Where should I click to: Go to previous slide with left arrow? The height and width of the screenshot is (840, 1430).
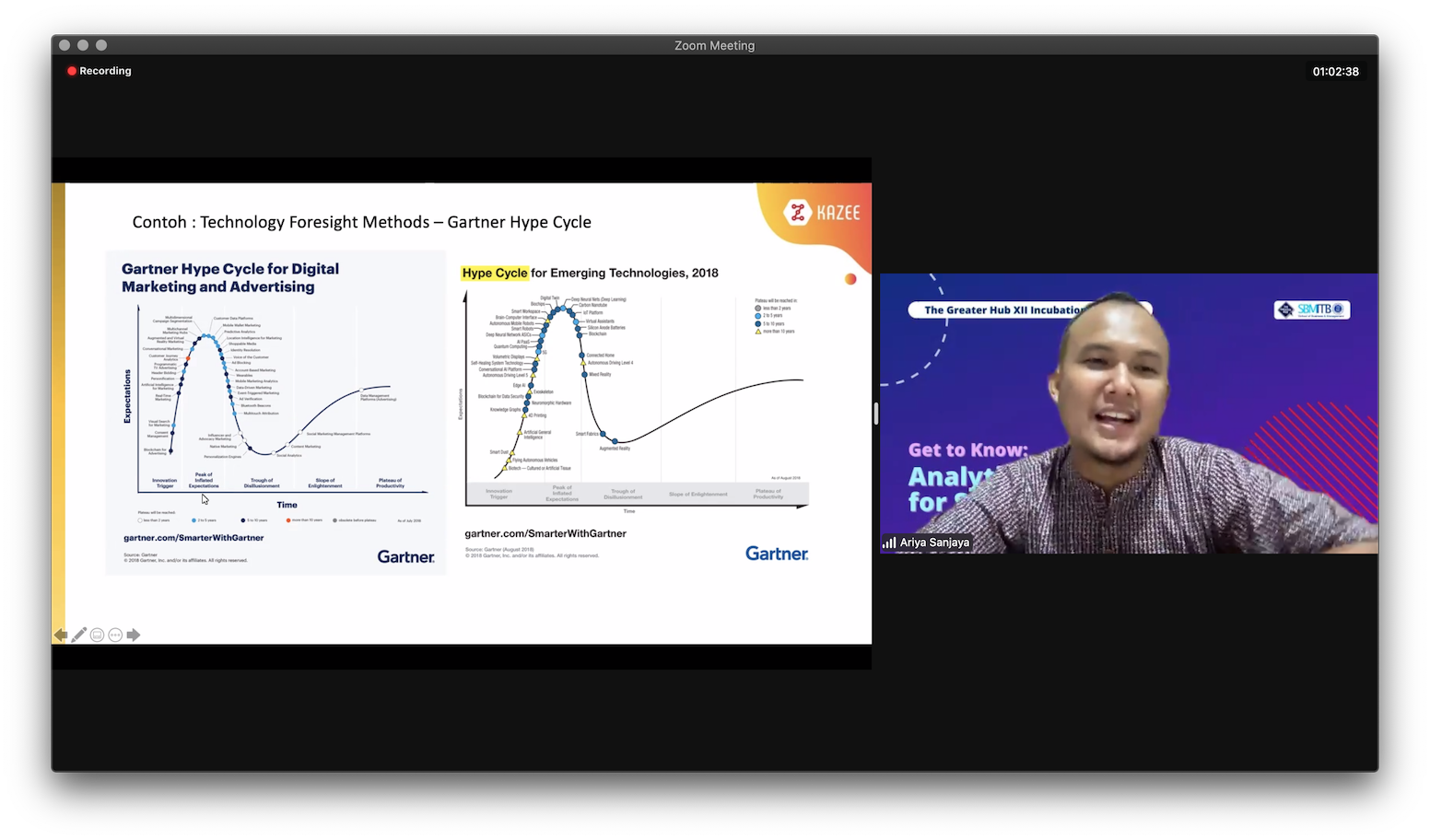click(x=61, y=635)
